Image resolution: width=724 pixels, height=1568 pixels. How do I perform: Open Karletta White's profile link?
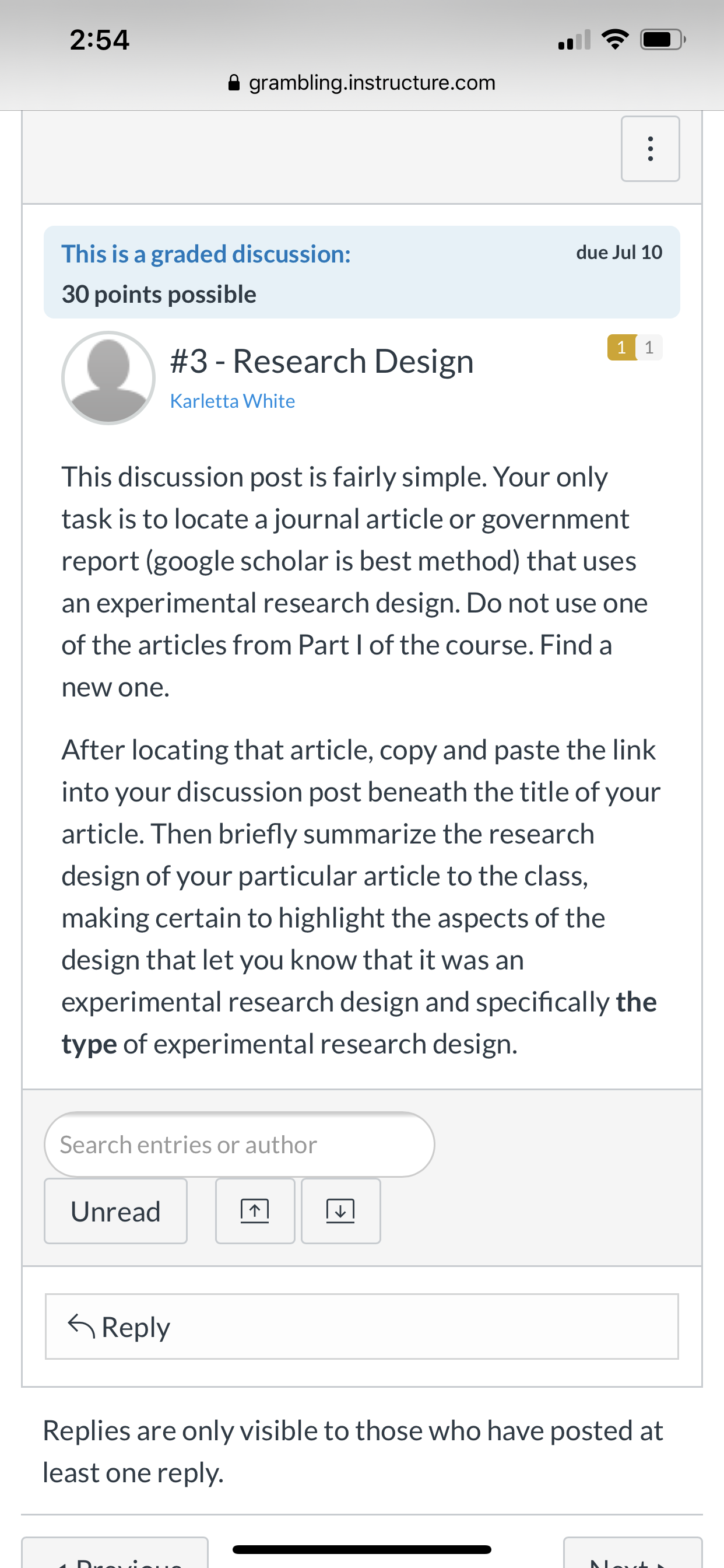coord(233,401)
